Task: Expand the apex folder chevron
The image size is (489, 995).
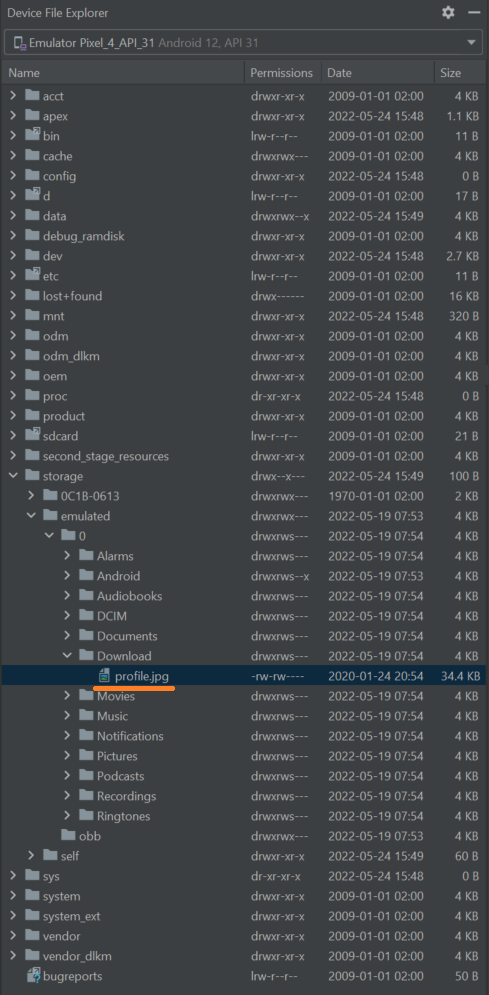Action: tap(13, 116)
